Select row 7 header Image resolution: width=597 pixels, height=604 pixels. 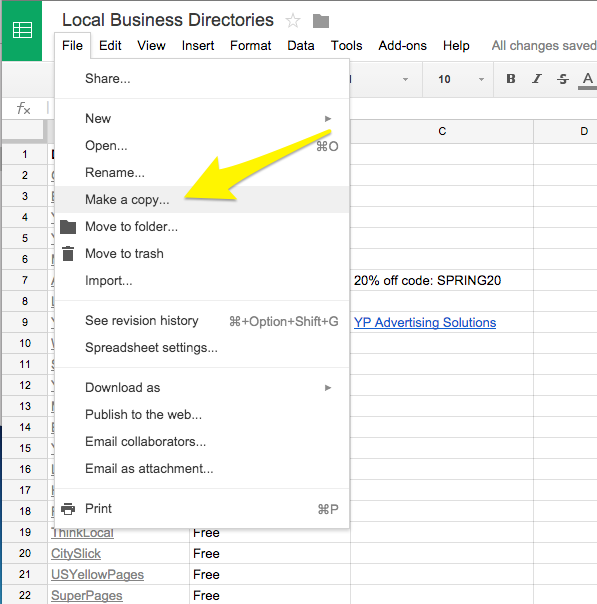pyautogui.click(x=25, y=280)
